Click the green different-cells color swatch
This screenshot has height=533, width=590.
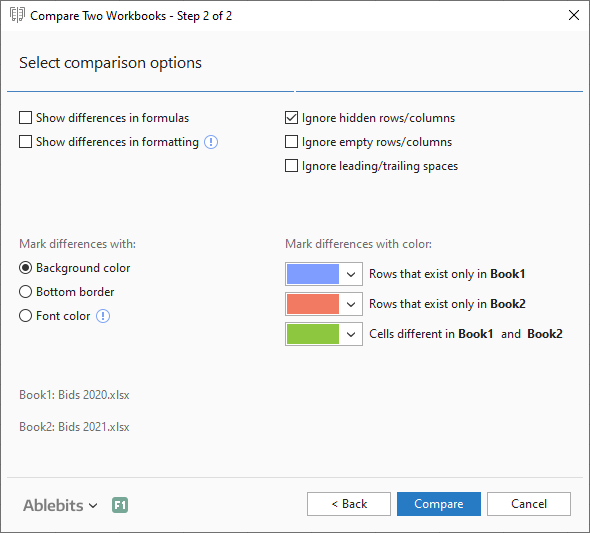point(313,334)
